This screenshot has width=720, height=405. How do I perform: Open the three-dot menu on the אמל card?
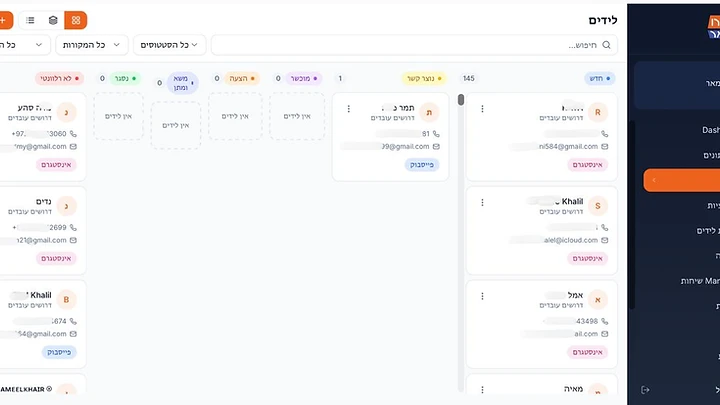point(482,297)
